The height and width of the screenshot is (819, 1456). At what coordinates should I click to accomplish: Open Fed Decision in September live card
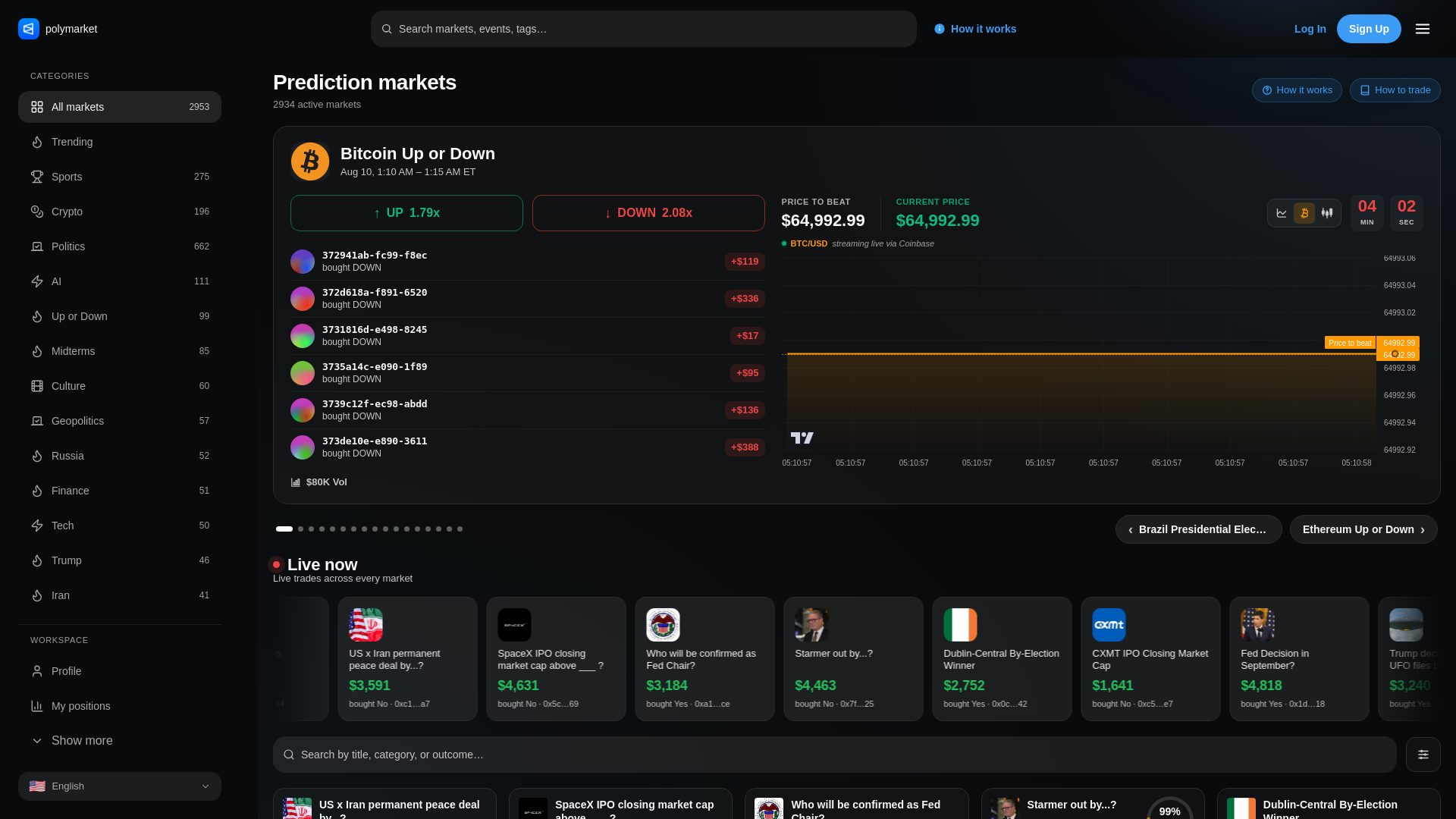1299,658
